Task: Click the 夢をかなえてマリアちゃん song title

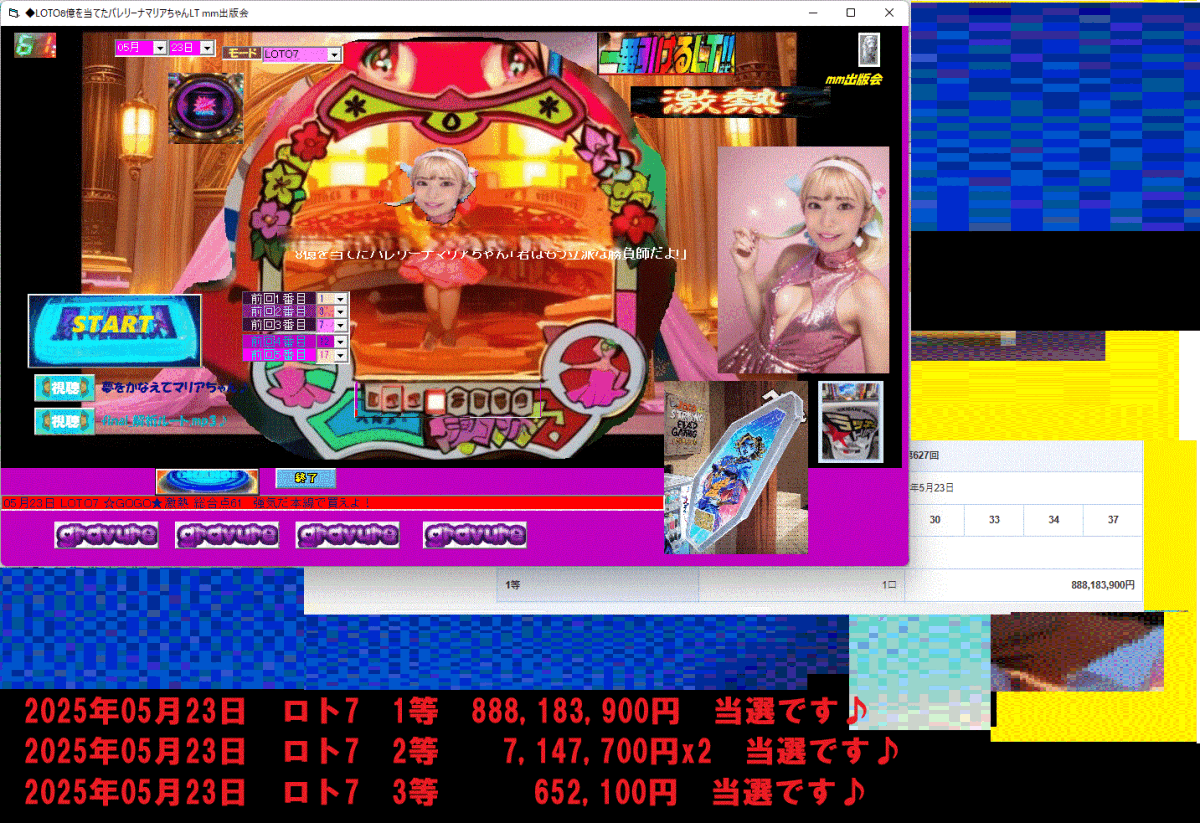Action: click(x=173, y=387)
